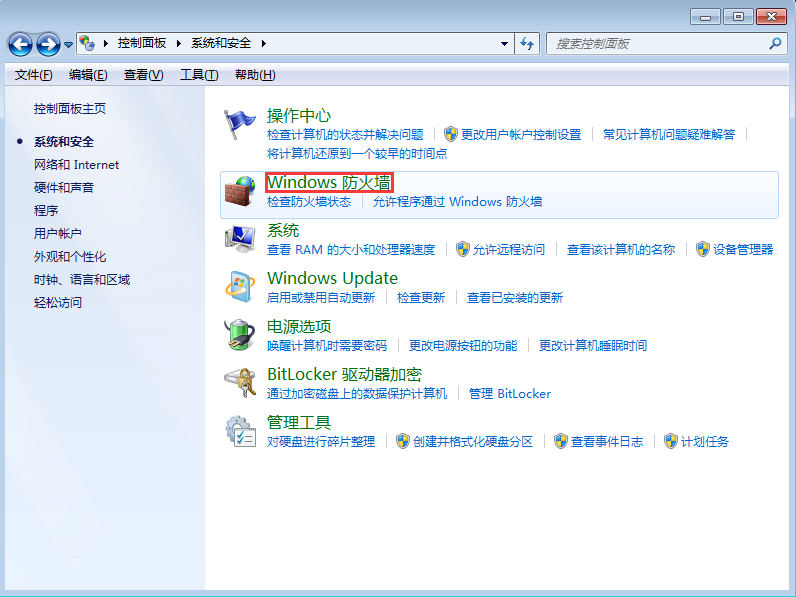Open the Windows 防火墙 heading link
The width and height of the screenshot is (796, 597).
click(x=329, y=182)
